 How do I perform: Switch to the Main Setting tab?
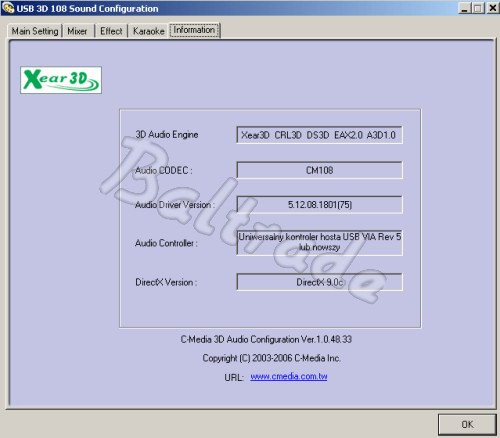(35, 31)
